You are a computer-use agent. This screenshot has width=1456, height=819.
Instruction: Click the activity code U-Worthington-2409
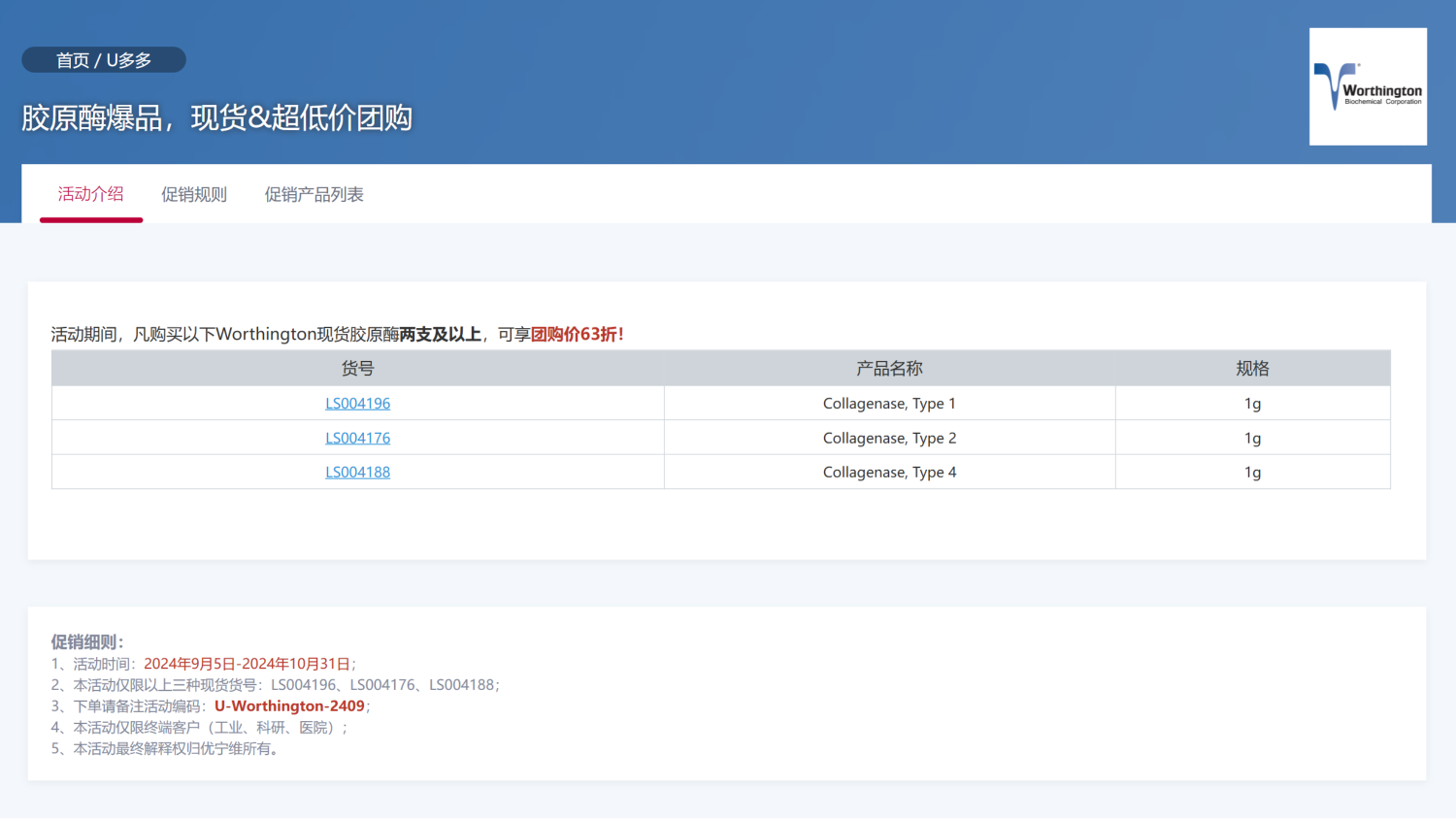pos(289,706)
